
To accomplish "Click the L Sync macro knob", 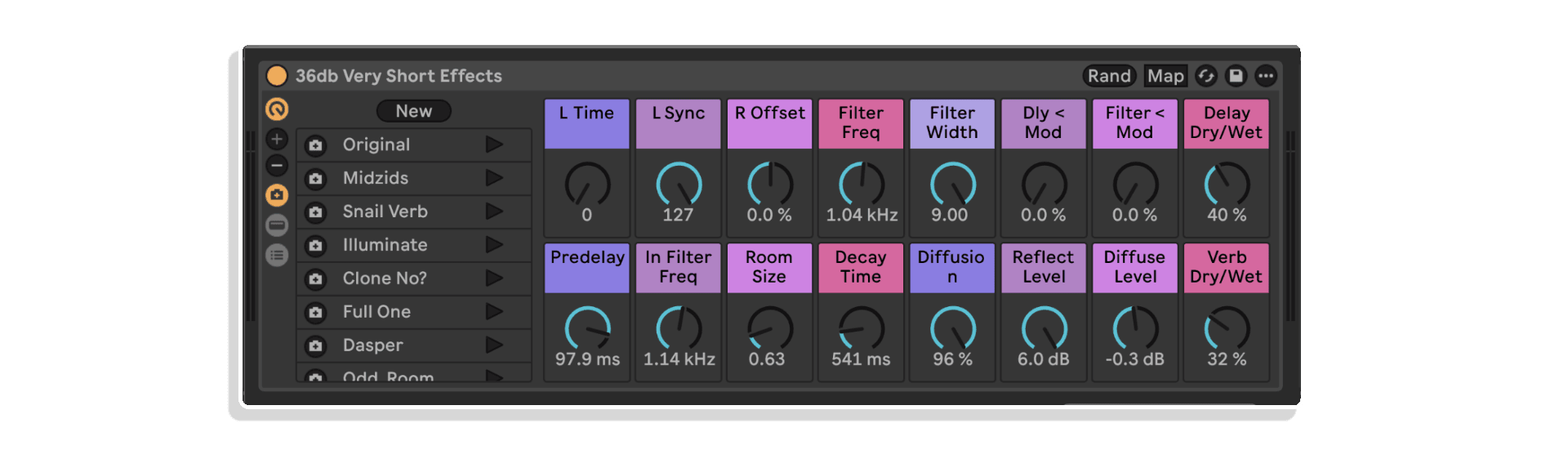I will click(679, 184).
